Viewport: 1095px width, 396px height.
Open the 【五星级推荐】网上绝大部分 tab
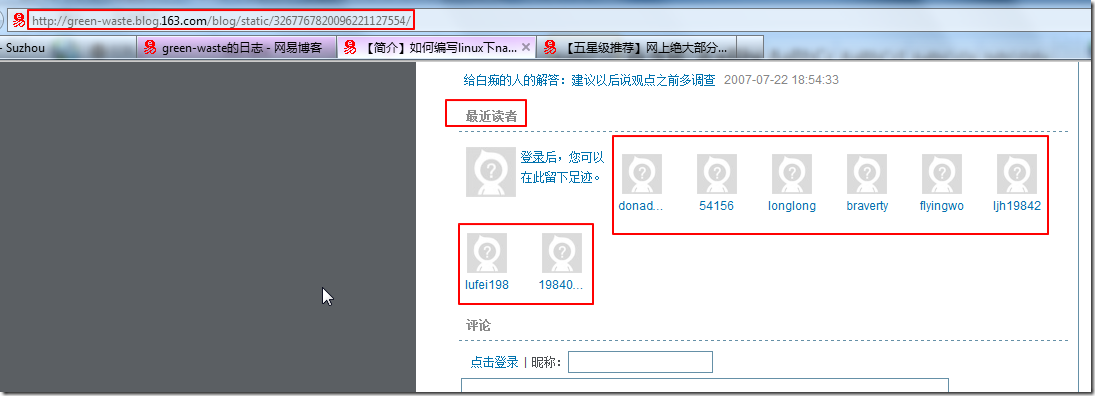point(637,47)
